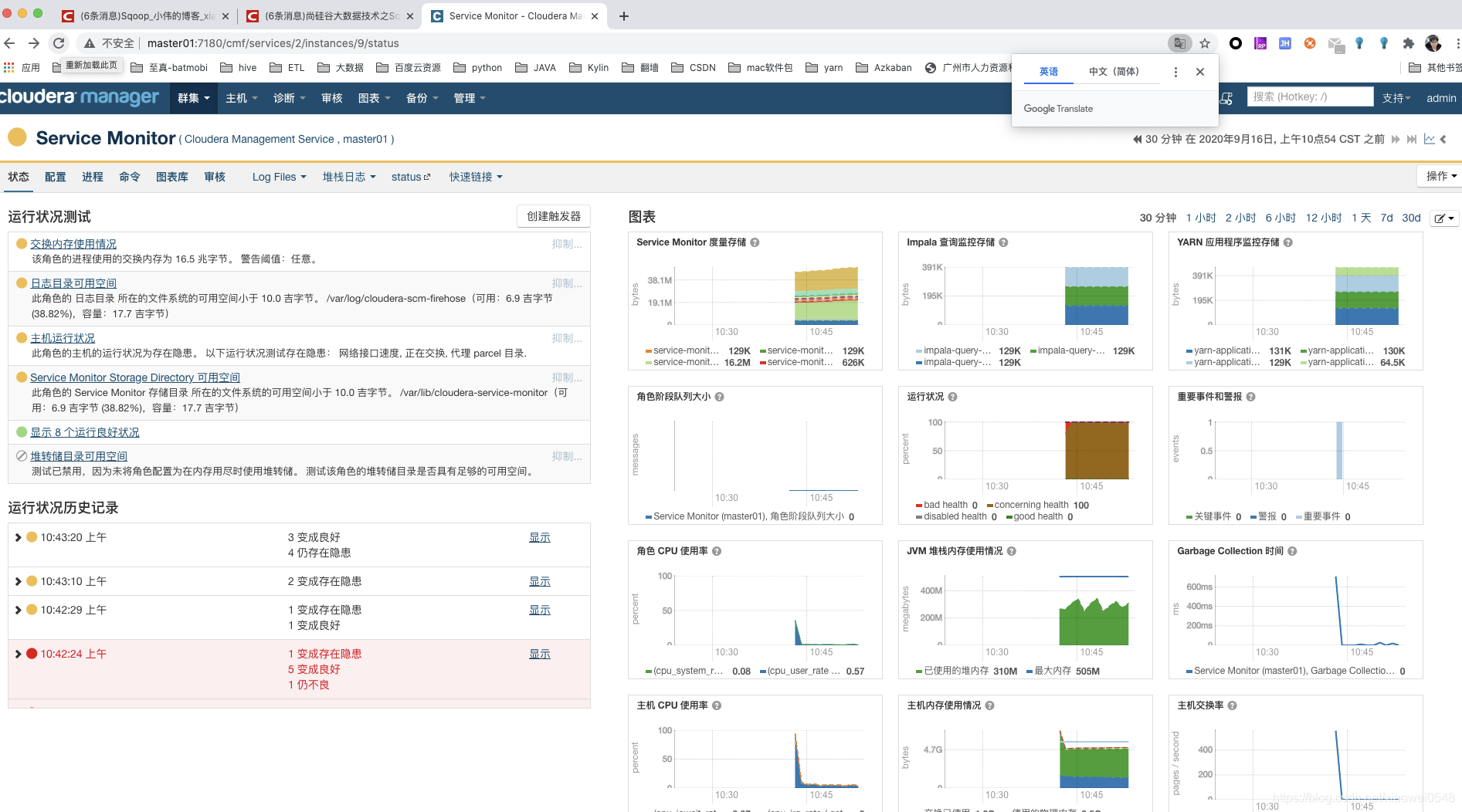Open the Log Files dropdown

pyautogui.click(x=279, y=177)
